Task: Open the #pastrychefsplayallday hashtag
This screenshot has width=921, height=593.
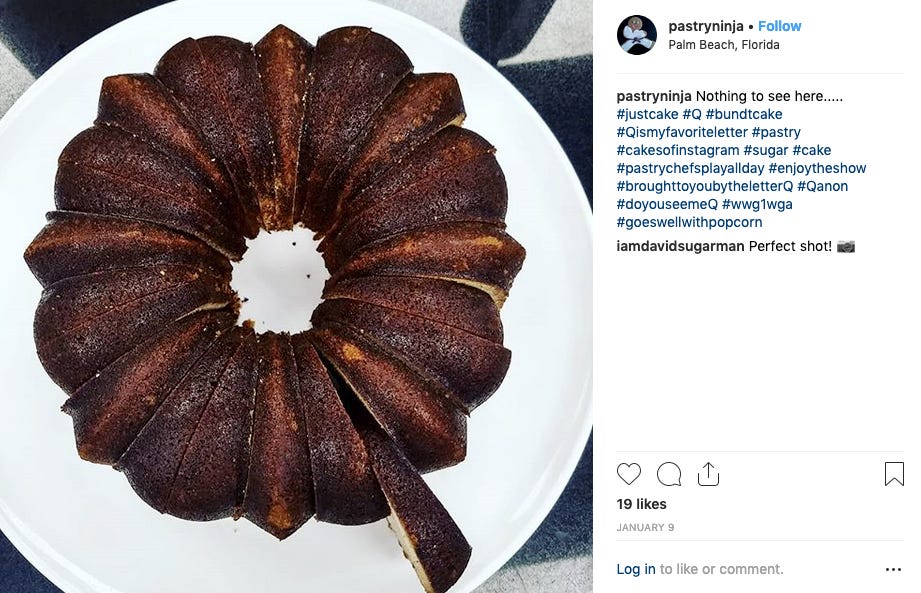Action: [x=690, y=169]
